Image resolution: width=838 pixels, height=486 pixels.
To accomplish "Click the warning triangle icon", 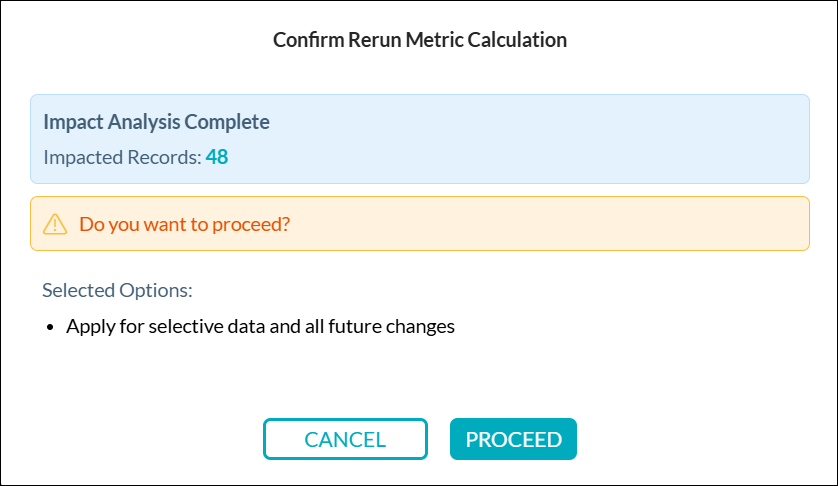I will (55, 224).
